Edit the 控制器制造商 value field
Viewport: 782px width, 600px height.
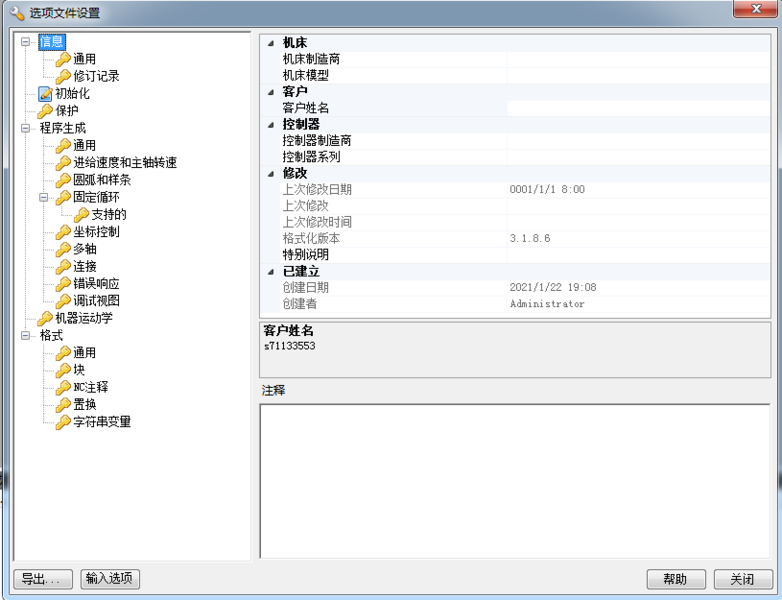(638, 141)
